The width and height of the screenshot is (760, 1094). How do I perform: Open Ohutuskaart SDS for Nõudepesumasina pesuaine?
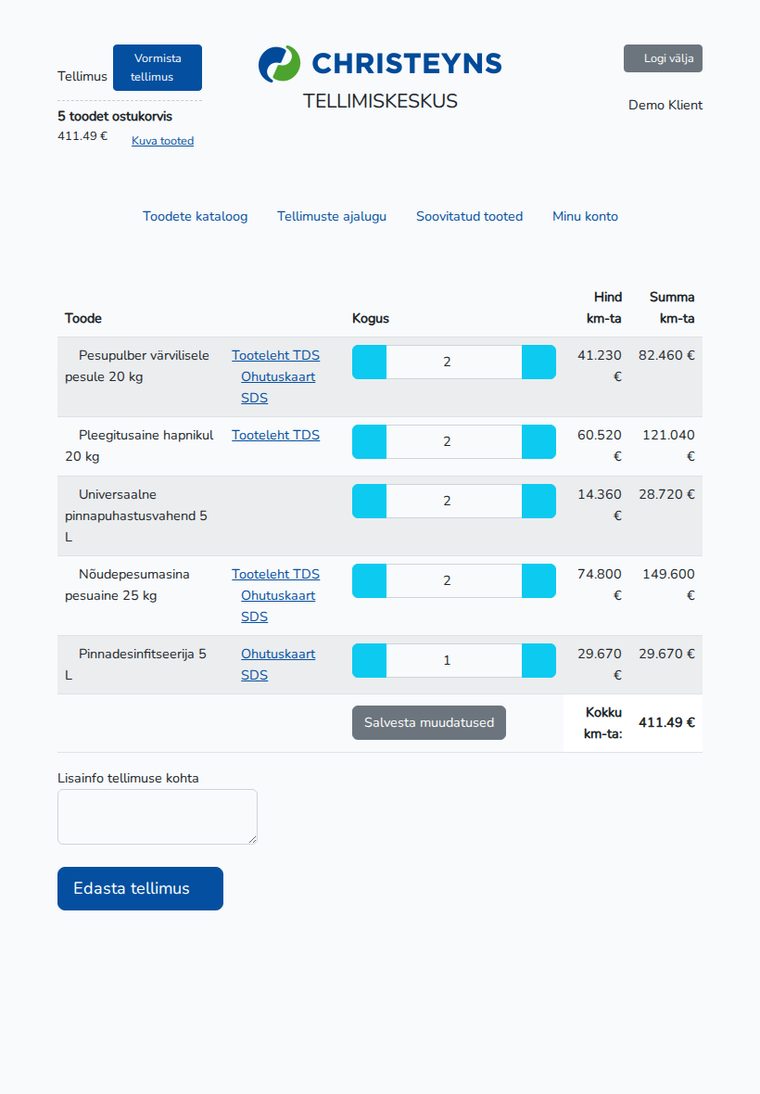click(x=278, y=606)
